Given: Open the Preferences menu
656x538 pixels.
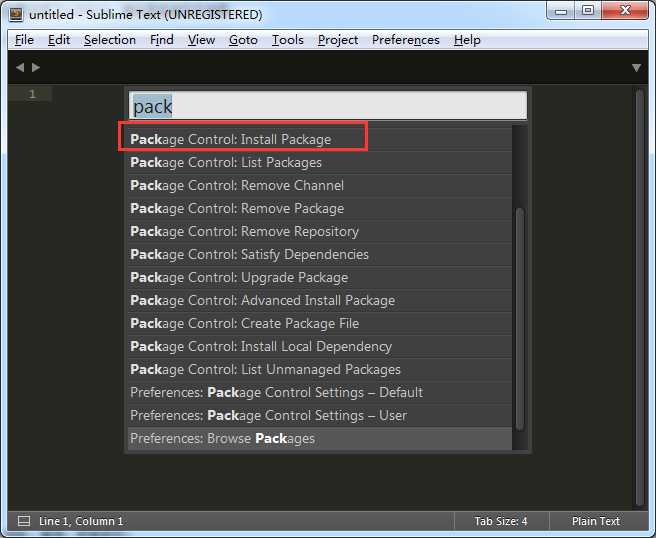Looking at the screenshot, I should pos(406,40).
